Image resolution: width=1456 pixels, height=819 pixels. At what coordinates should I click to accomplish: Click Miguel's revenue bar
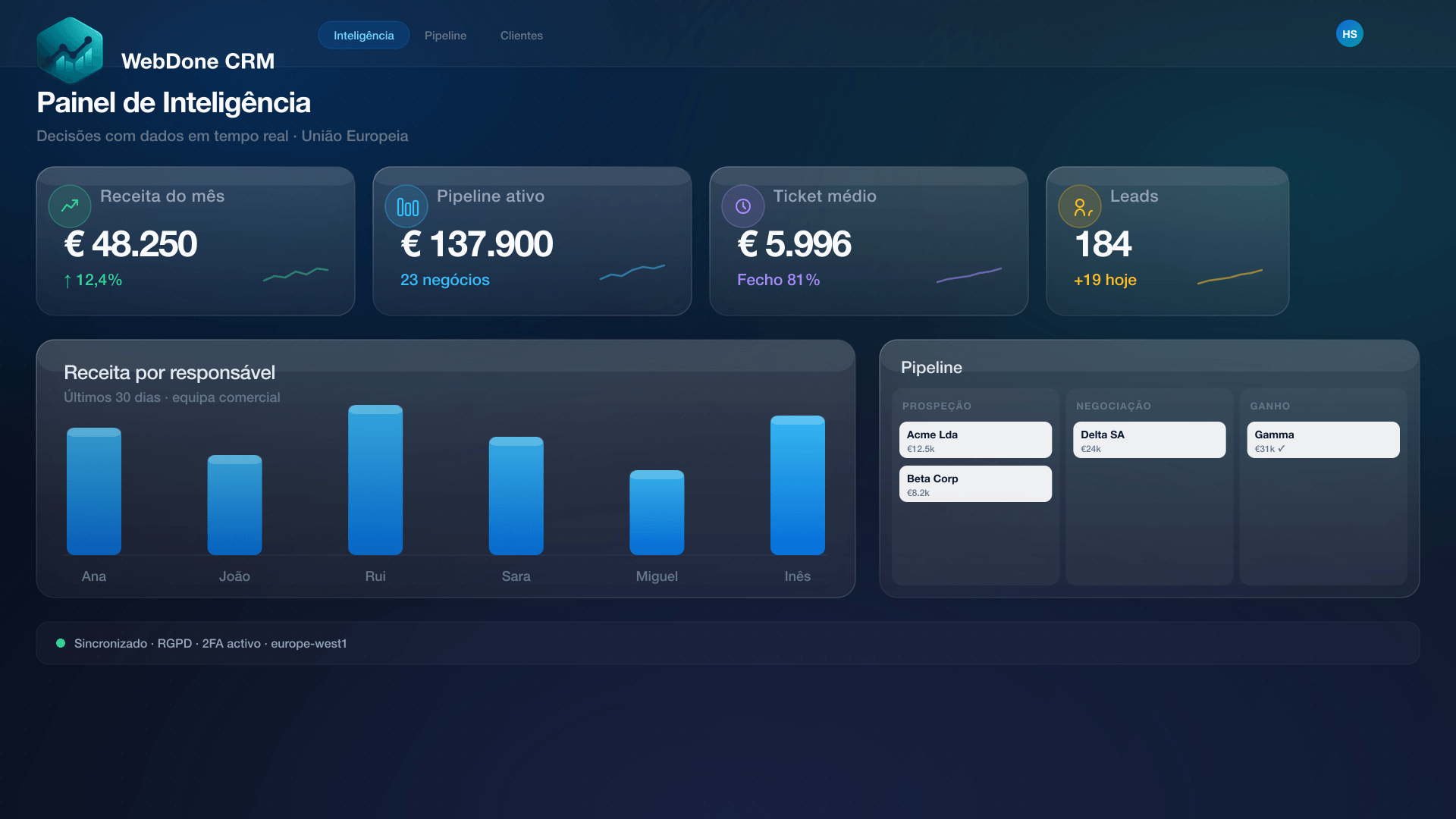657,513
